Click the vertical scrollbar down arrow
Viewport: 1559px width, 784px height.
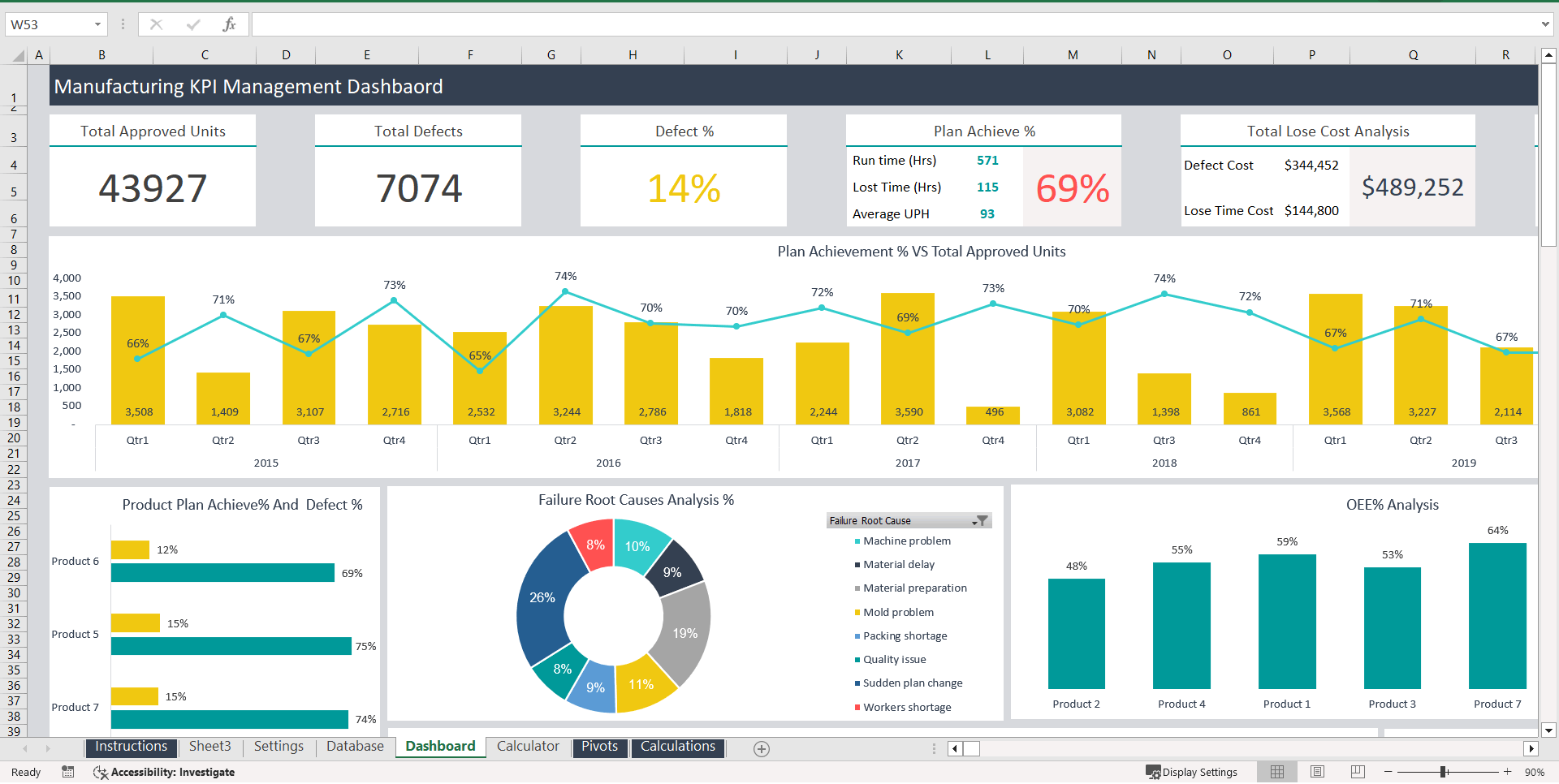click(x=1548, y=730)
